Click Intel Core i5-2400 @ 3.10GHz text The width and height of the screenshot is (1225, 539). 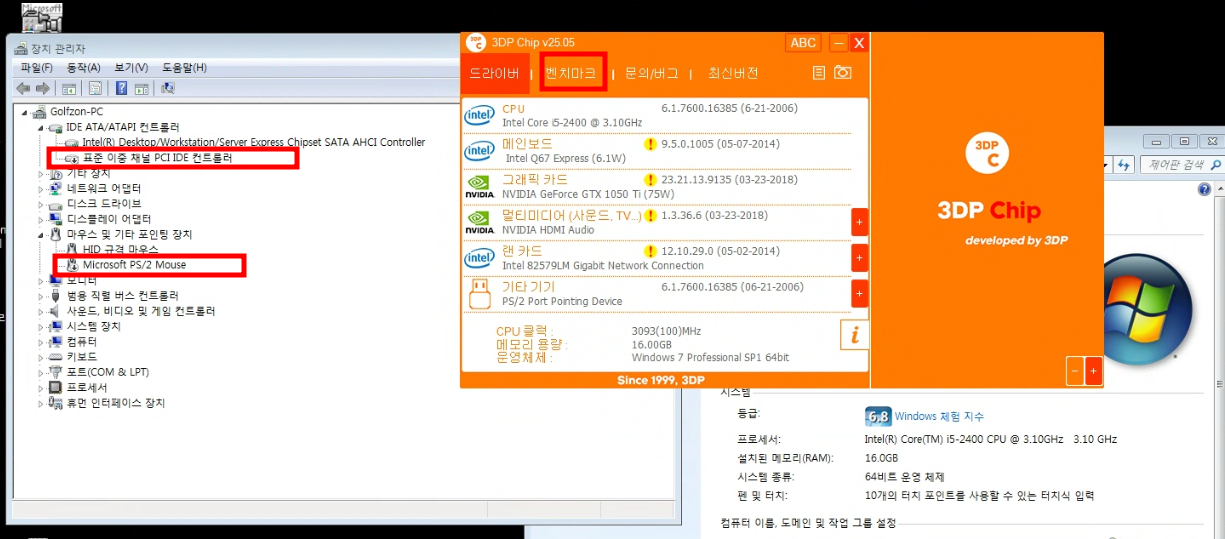[x=571, y=122]
